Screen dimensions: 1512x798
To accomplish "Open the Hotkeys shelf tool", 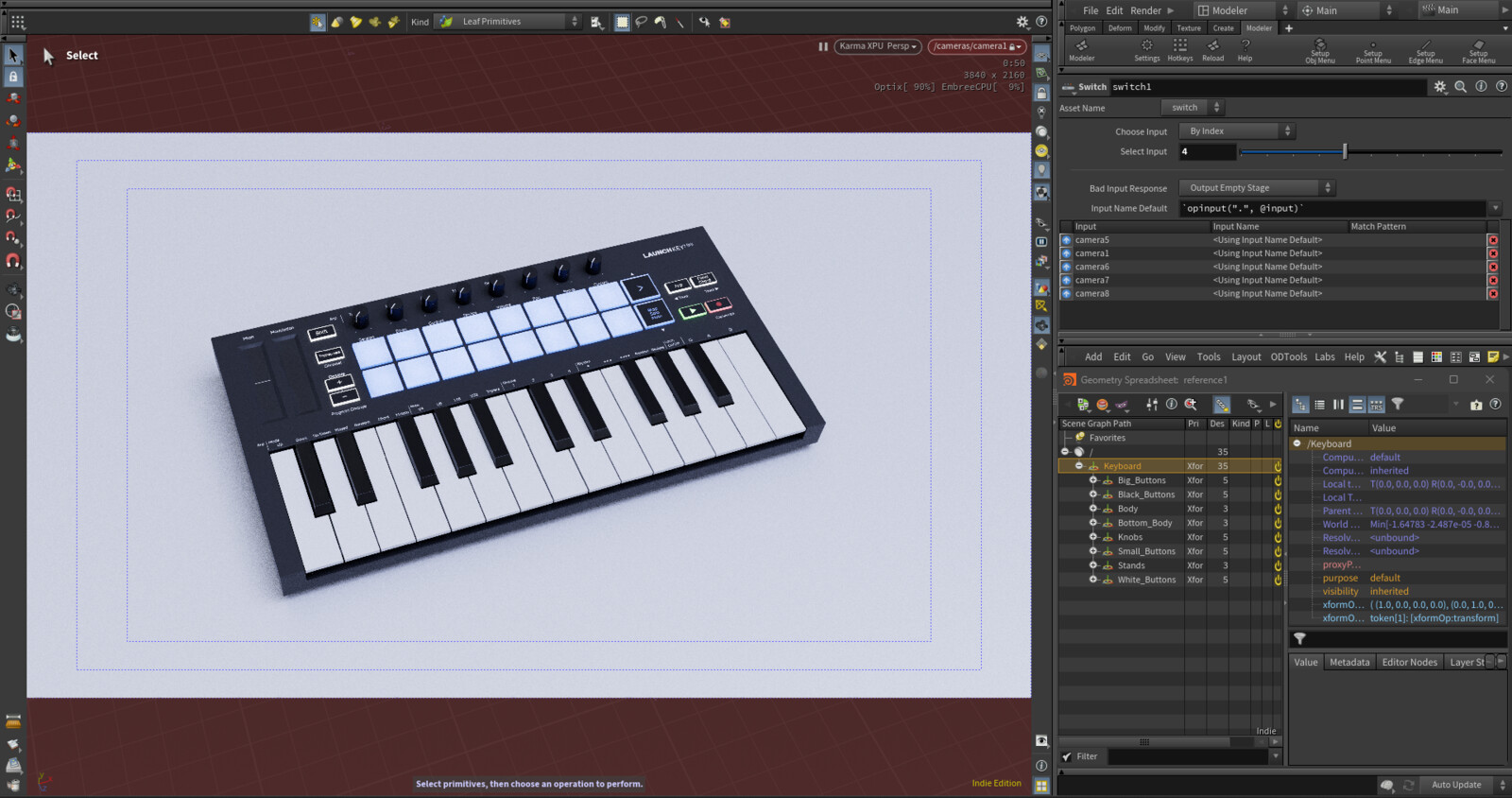I will click(x=1180, y=50).
